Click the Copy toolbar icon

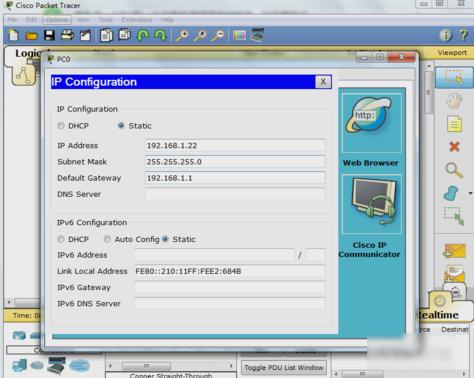106,35
